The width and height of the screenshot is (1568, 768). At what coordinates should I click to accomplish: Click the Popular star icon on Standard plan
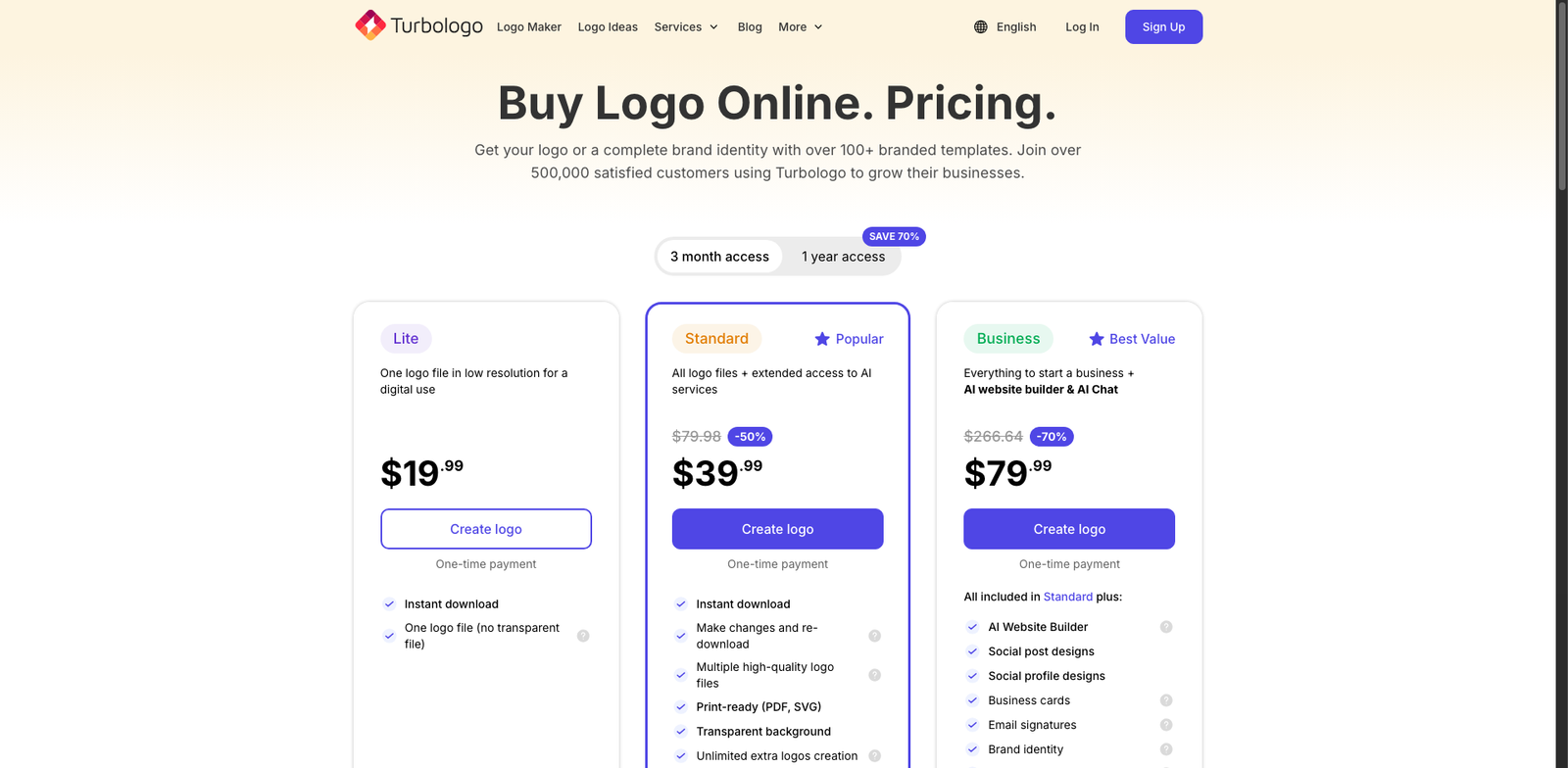(821, 339)
